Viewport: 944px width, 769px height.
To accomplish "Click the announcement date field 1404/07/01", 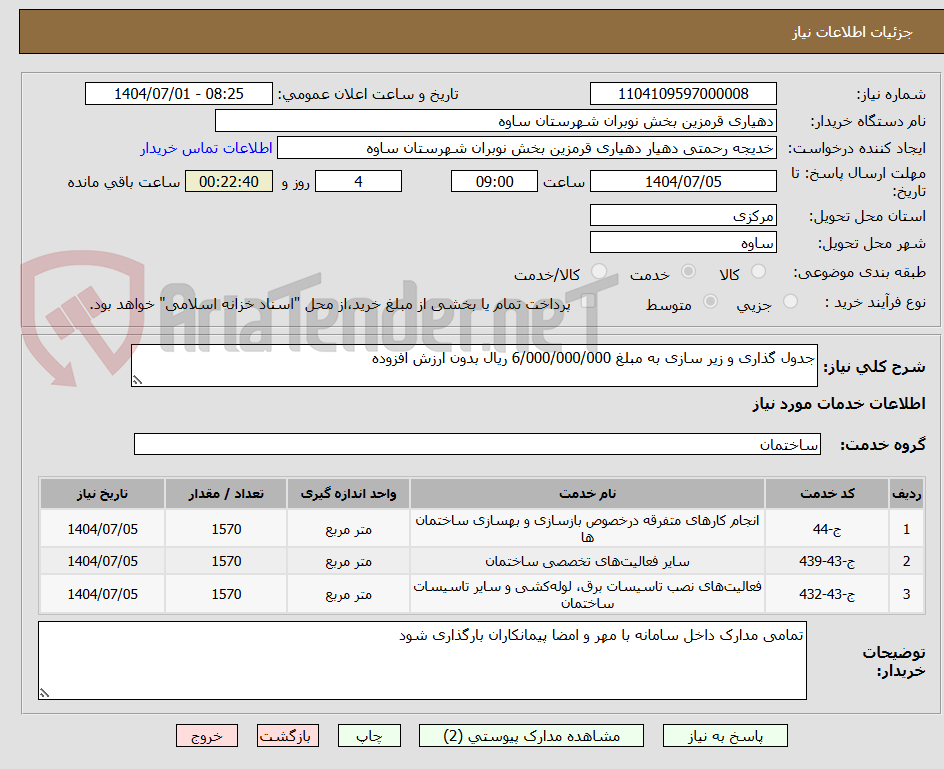I will click(178, 92).
